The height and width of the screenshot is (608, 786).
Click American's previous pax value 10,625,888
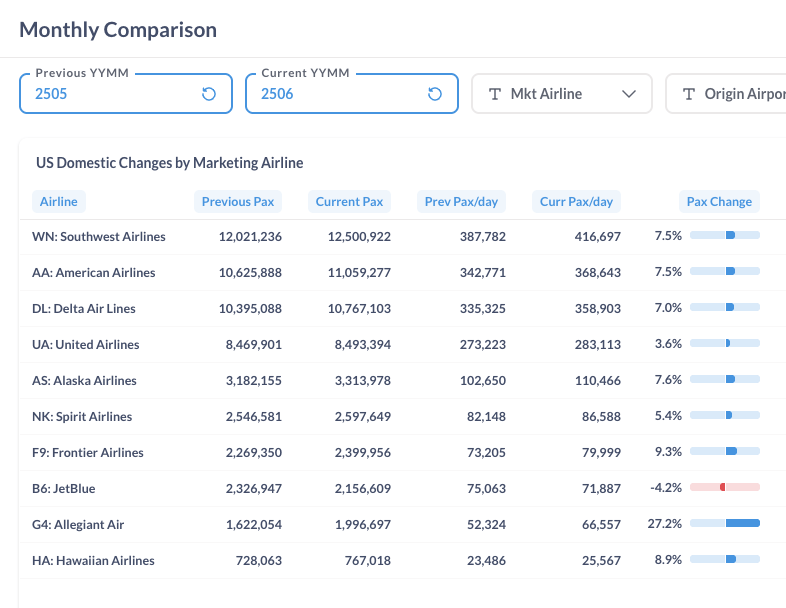coord(250,273)
